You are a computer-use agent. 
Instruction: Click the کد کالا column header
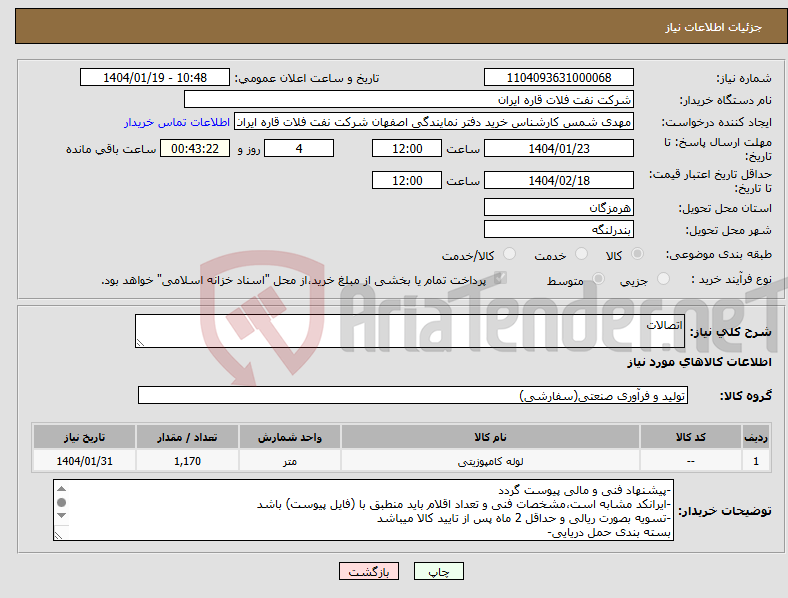point(691,437)
